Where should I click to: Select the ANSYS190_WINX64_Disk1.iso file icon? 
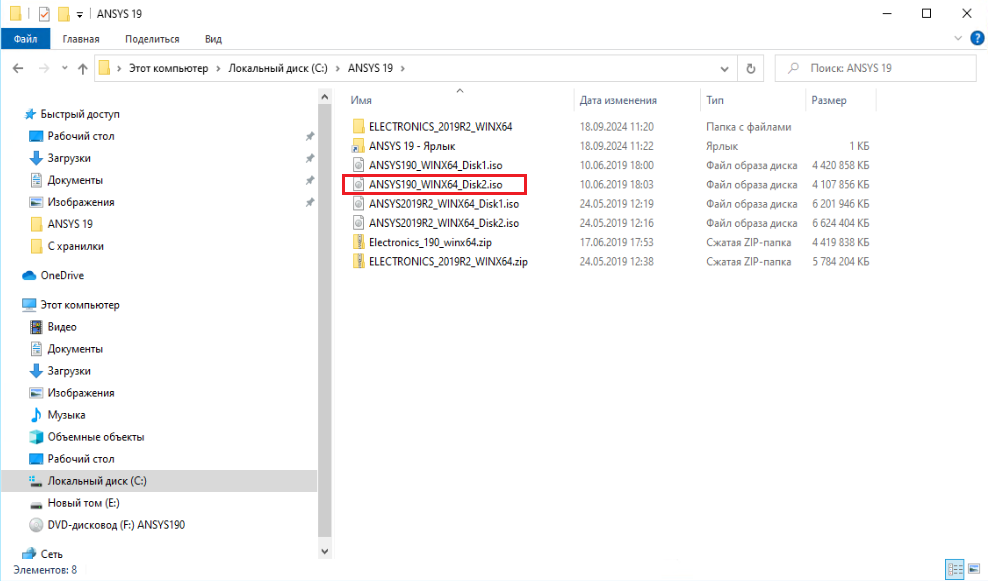click(358, 166)
